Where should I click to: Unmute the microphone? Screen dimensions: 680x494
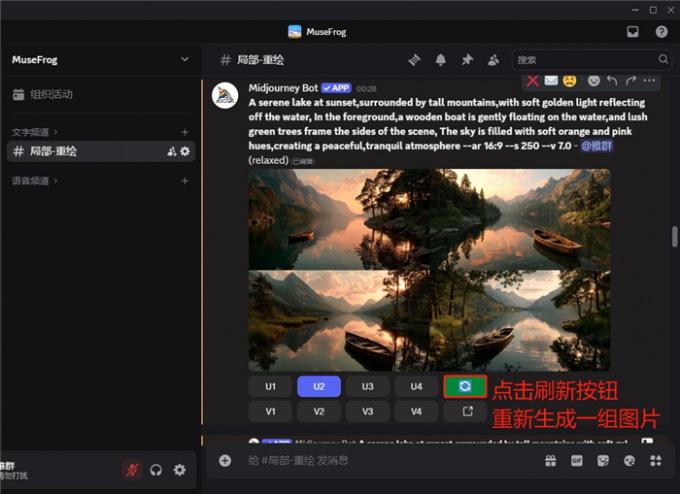coord(132,470)
